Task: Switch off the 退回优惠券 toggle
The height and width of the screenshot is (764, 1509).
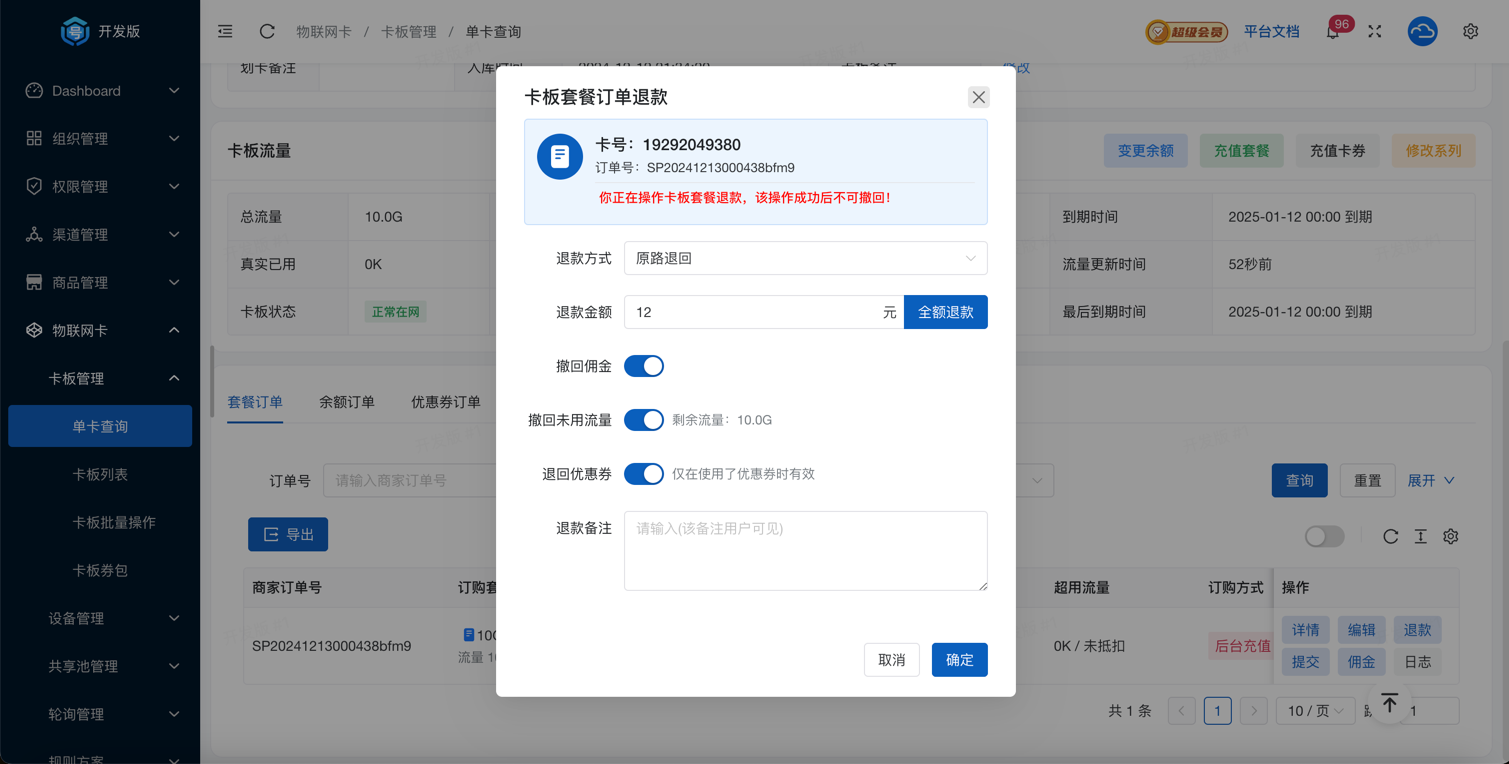Action: click(x=644, y=474)
